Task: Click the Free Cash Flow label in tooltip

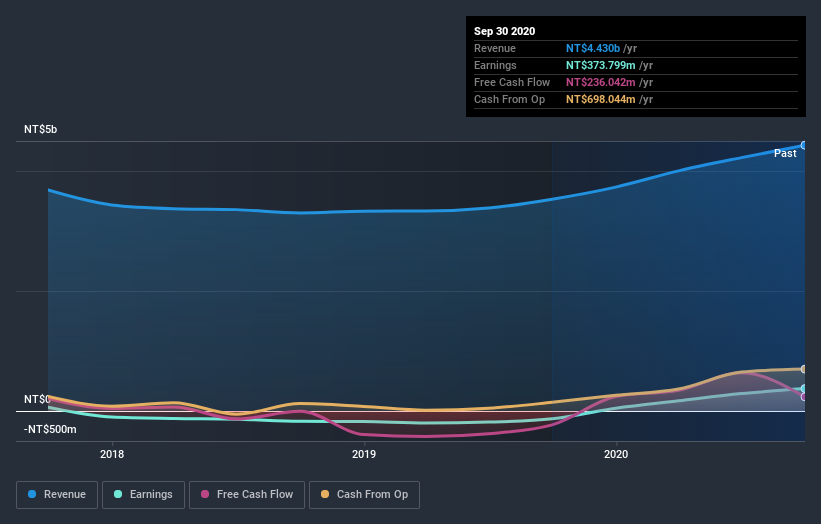Action: coord(512,82)
